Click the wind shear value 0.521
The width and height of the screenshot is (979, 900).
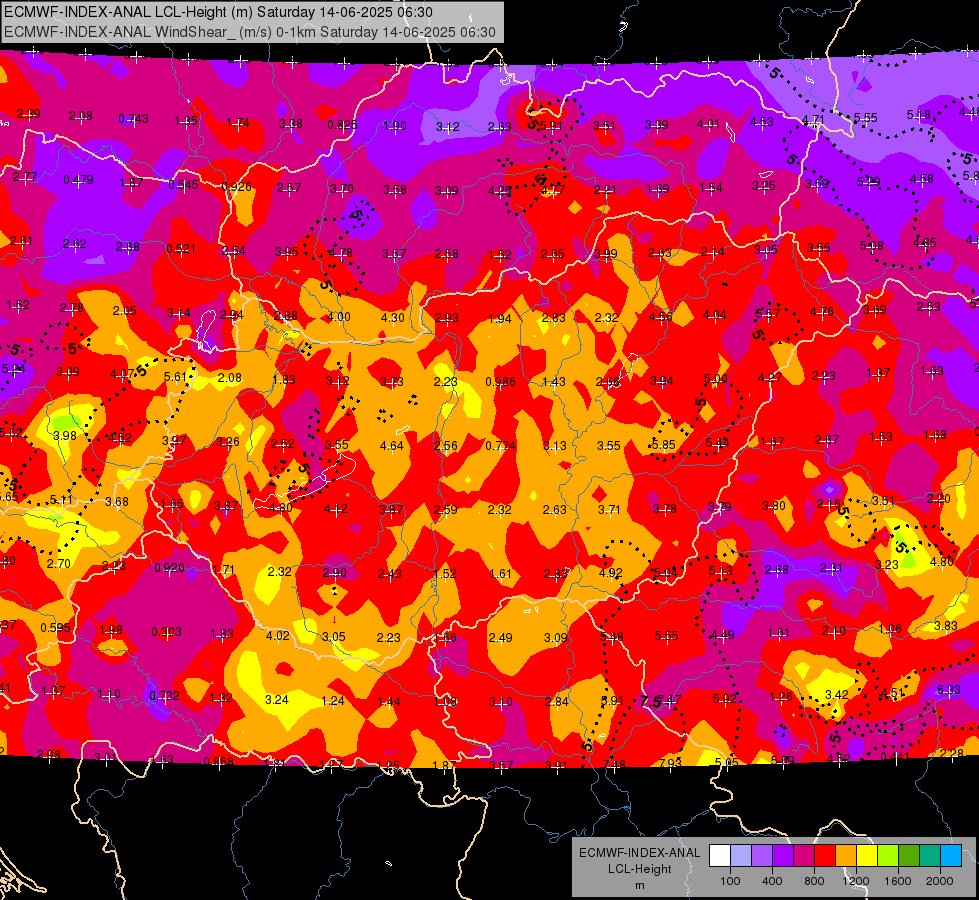pyautogui.click(x=181, y=249)
